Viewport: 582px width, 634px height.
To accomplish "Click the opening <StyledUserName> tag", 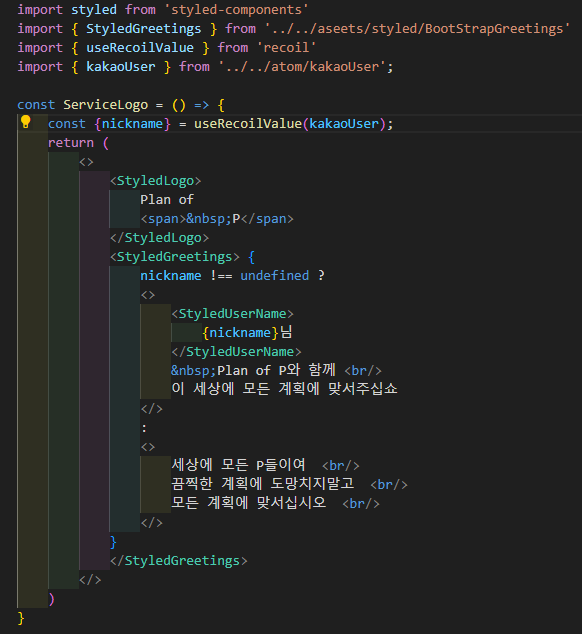I will (x=232, y=313).
